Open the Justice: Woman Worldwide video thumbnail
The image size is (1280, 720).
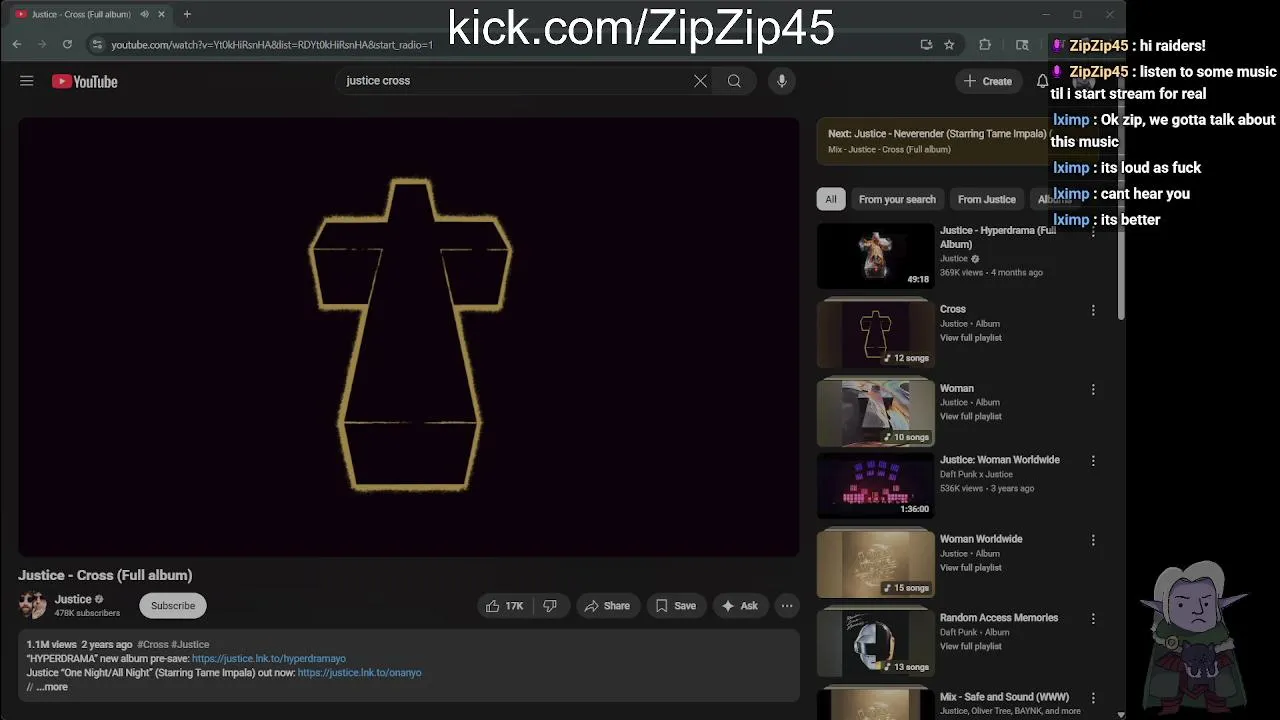pos(875,485)
